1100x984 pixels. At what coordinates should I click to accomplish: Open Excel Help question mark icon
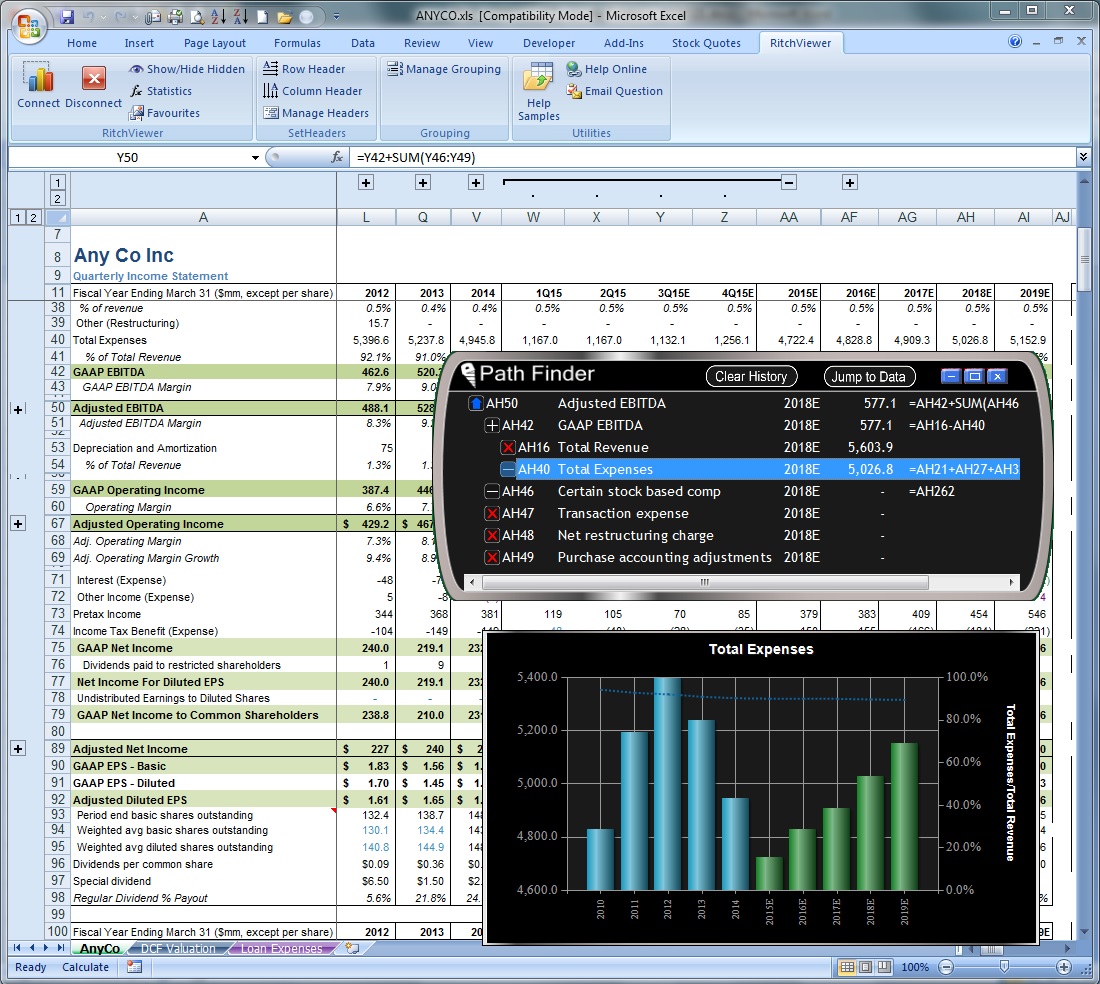pyautogui.click(x=1015, y=41)
